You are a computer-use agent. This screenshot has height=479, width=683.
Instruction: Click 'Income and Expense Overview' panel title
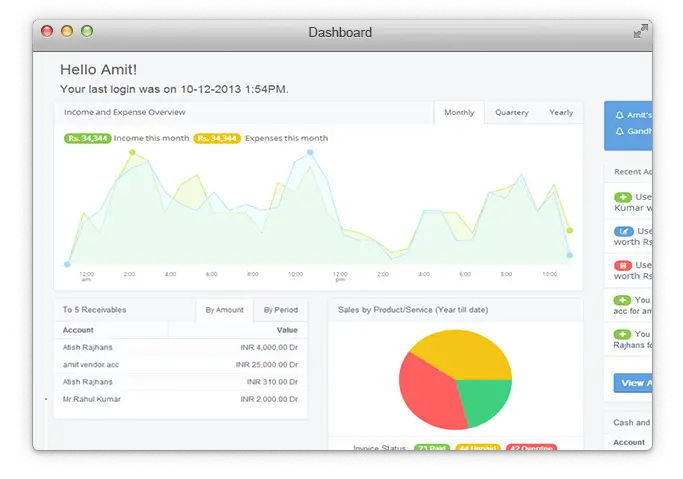[125, 112]
